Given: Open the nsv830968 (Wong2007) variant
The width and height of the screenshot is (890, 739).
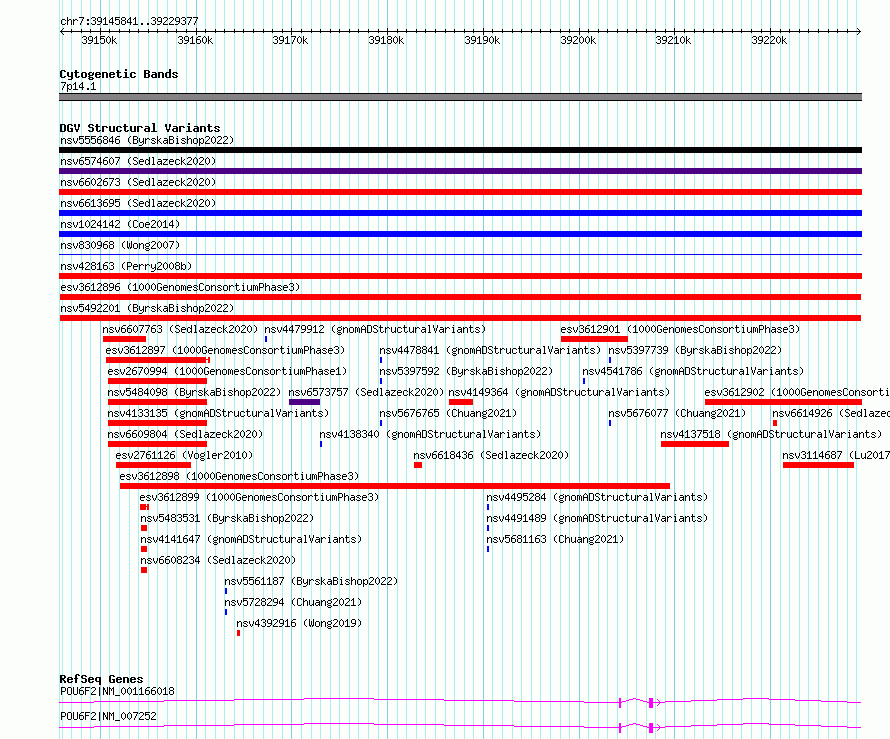Looking at the screenshot, I should click(x=120, y=245).
